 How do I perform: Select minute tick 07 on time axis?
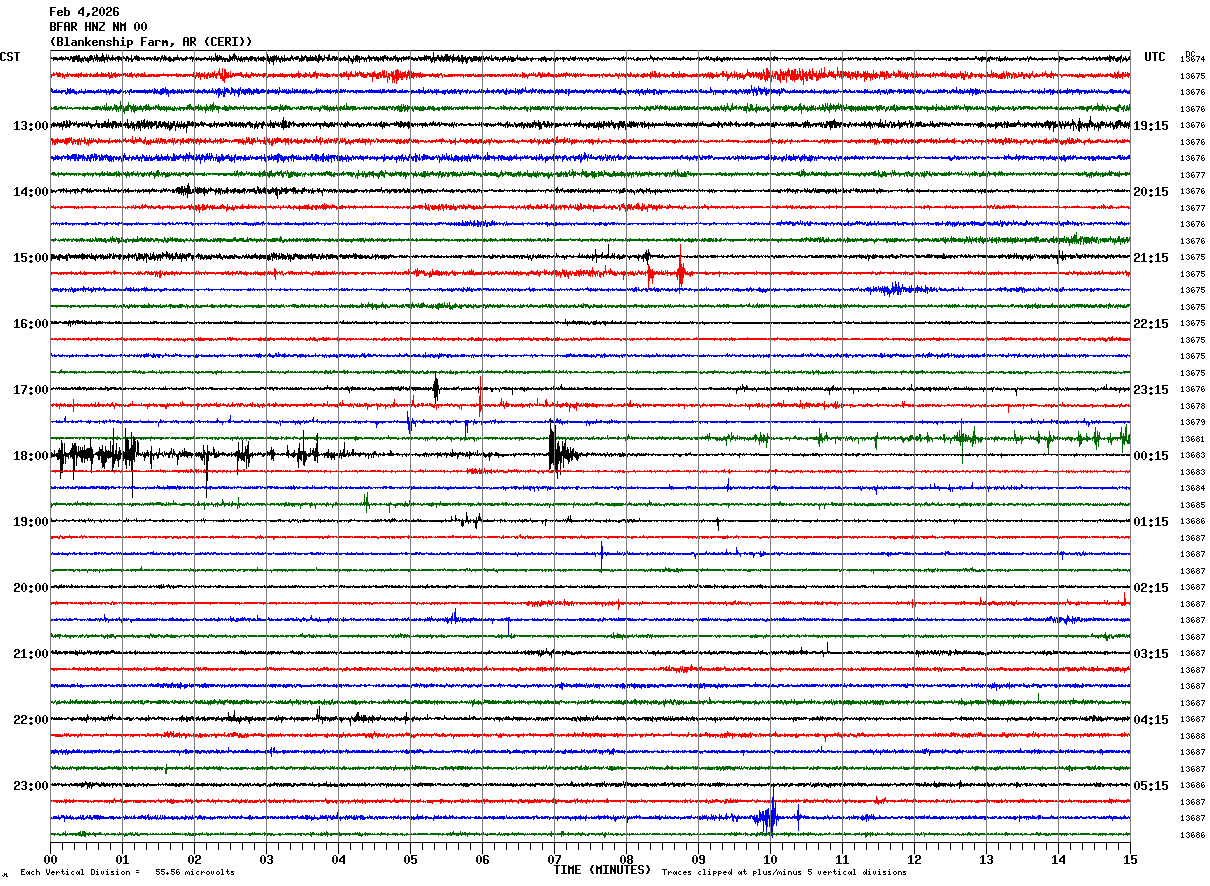tap(554, 859)
